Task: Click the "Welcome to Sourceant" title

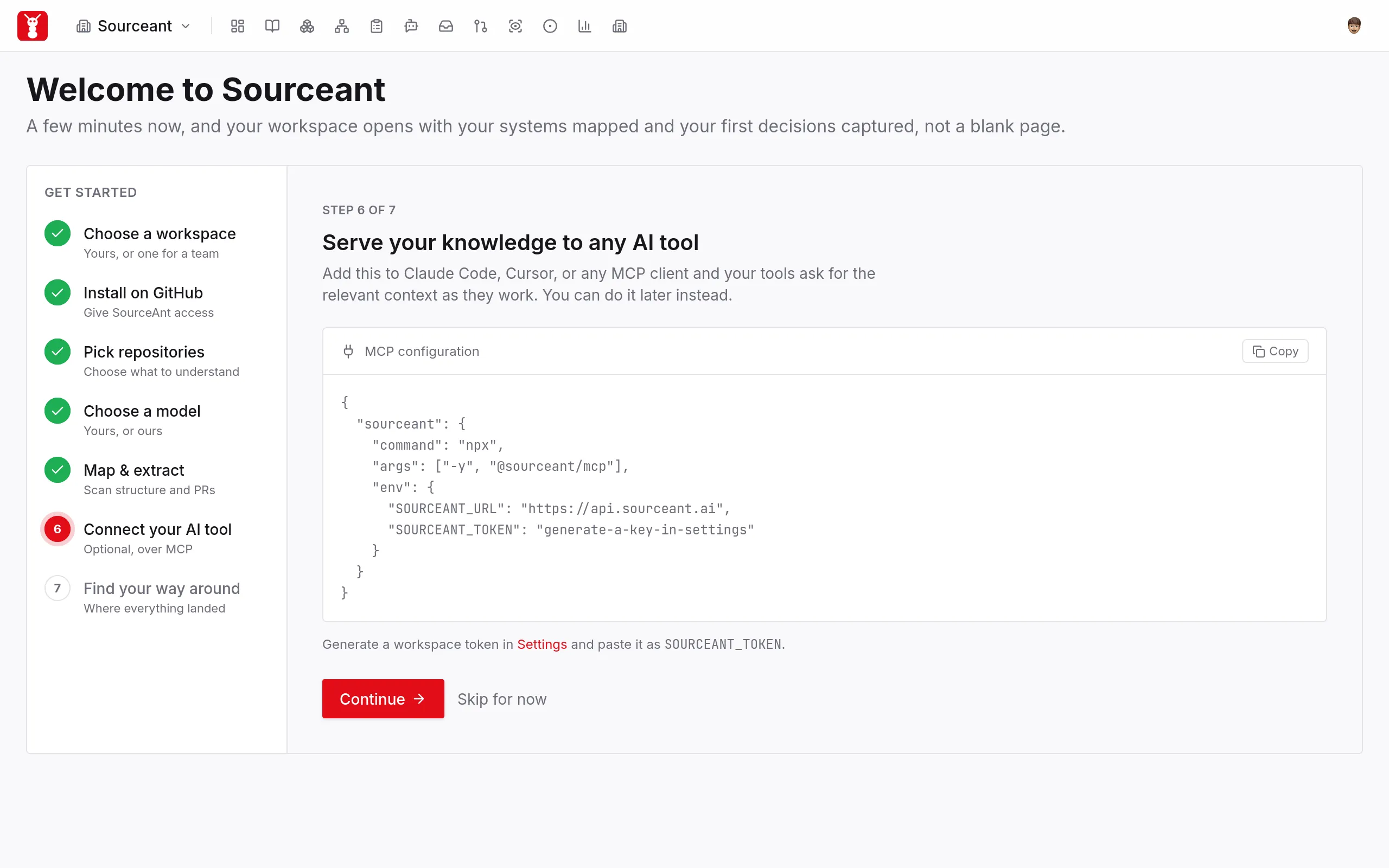Action: pos(206,90)
